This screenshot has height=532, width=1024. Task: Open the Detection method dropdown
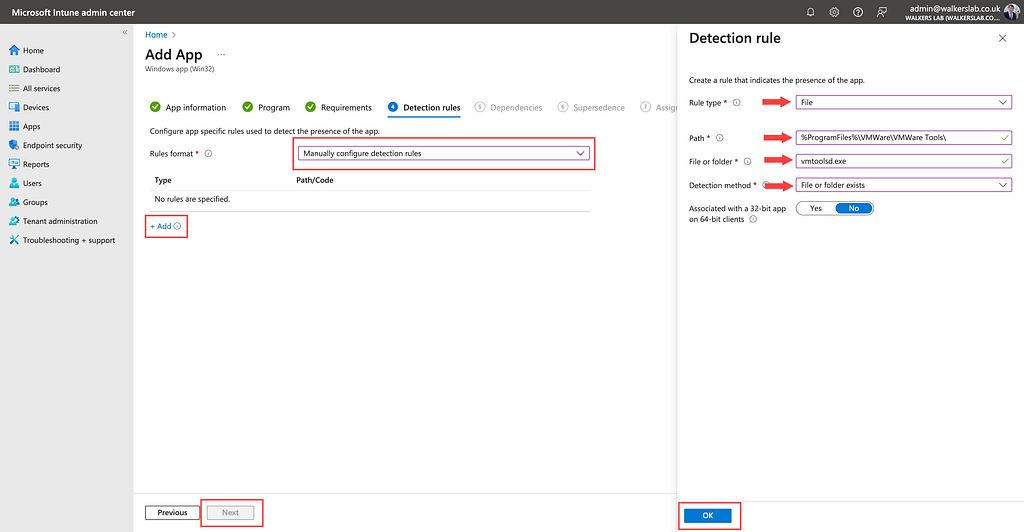[x=903, y=185]
